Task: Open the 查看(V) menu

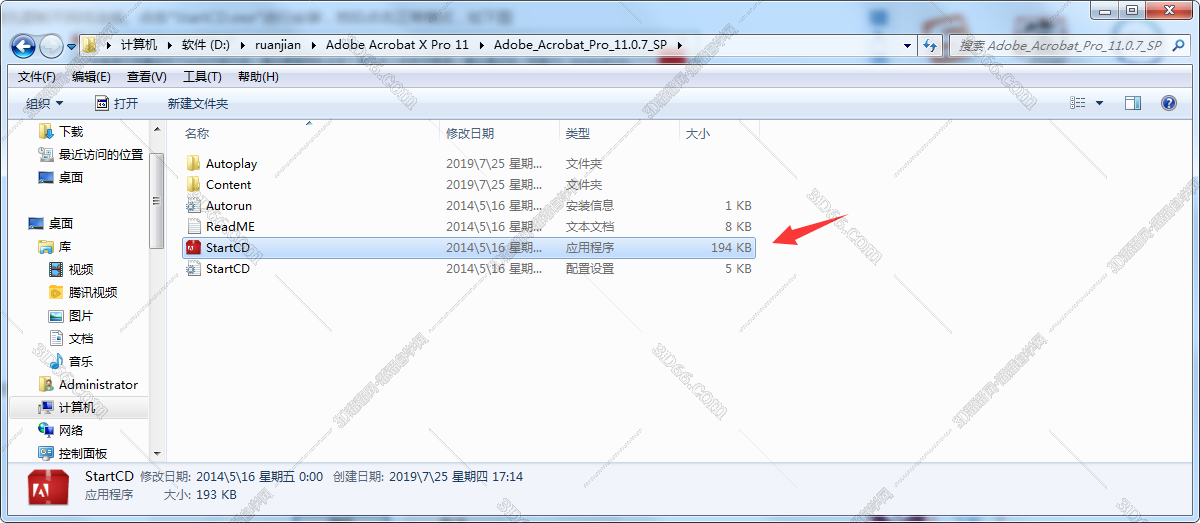Action: coord(147,76)
